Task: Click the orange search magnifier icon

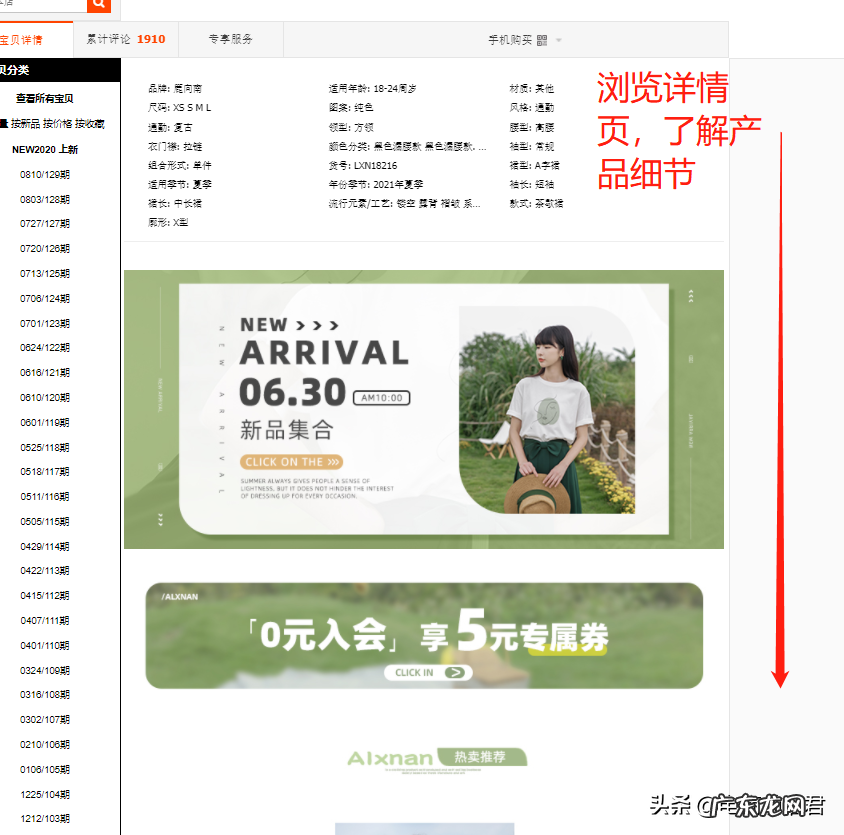Action: [97, 5]
